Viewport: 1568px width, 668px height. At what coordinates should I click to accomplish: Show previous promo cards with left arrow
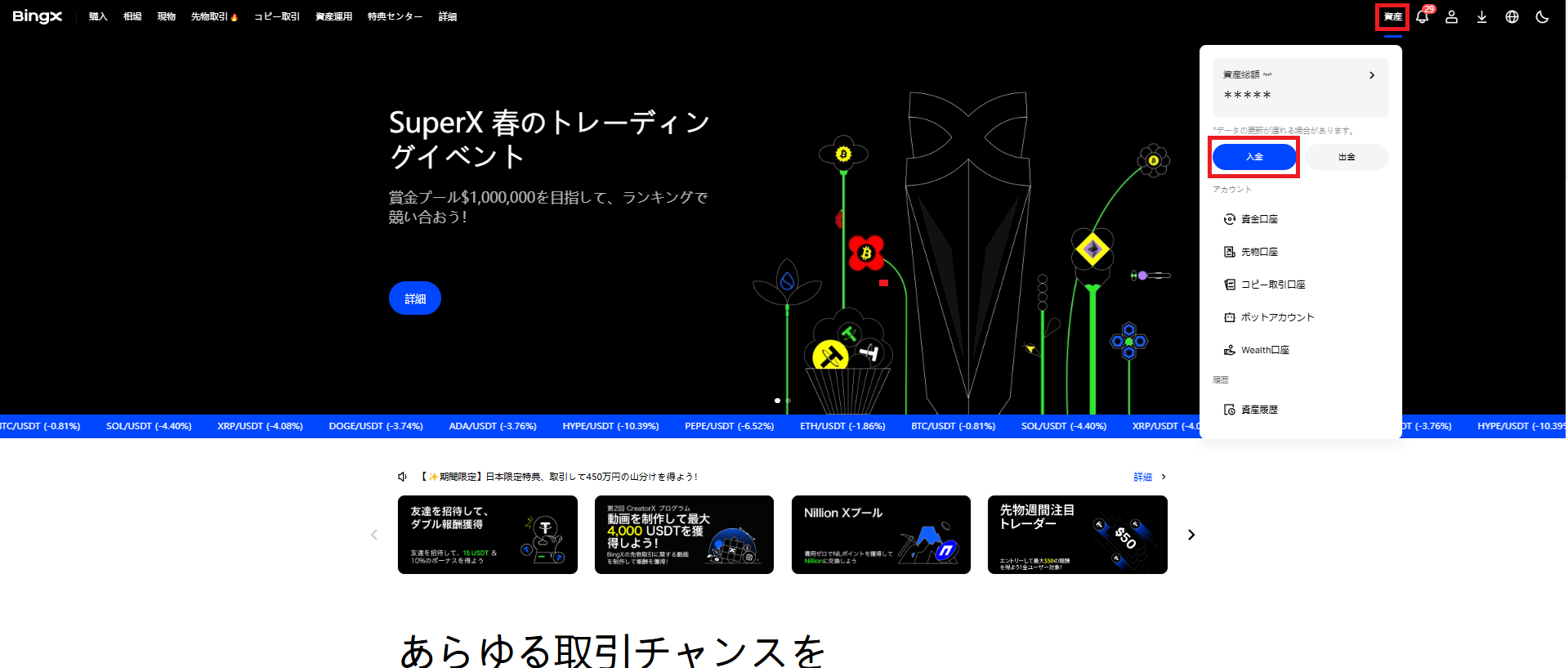point(374,535)
